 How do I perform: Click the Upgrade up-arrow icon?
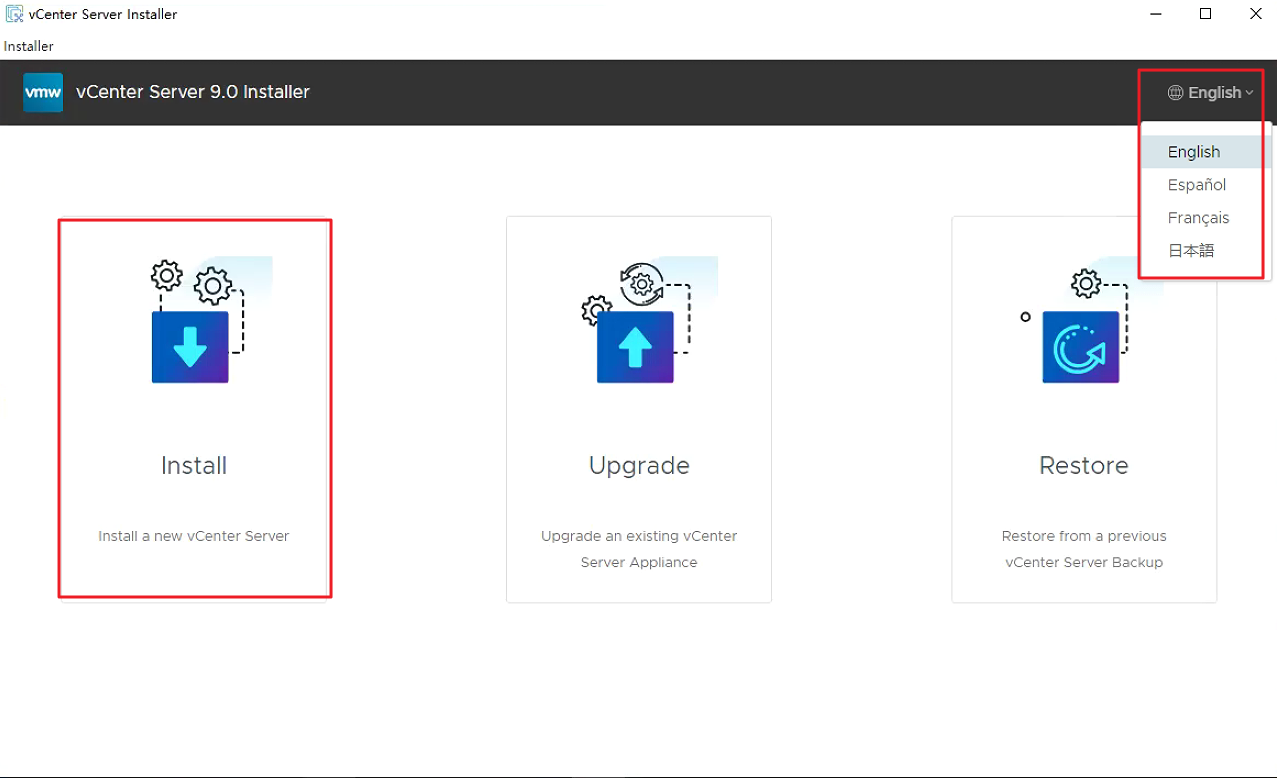(x=635, y=346)
